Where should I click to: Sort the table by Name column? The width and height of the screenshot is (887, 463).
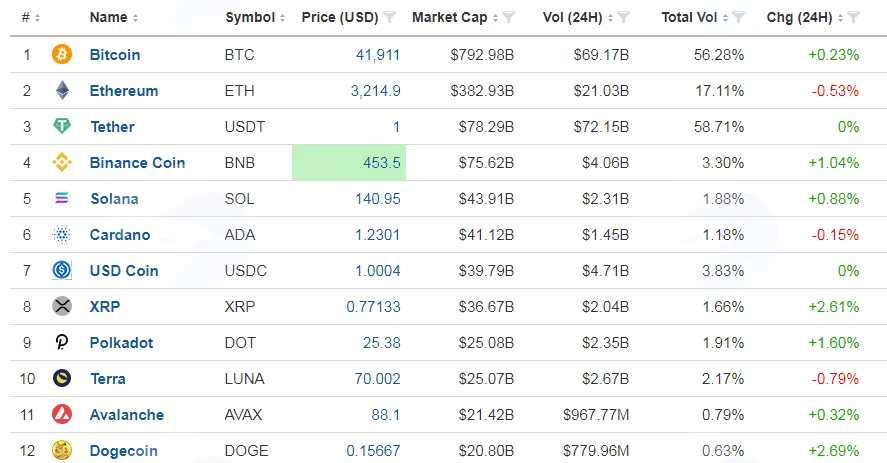[114, 18]
